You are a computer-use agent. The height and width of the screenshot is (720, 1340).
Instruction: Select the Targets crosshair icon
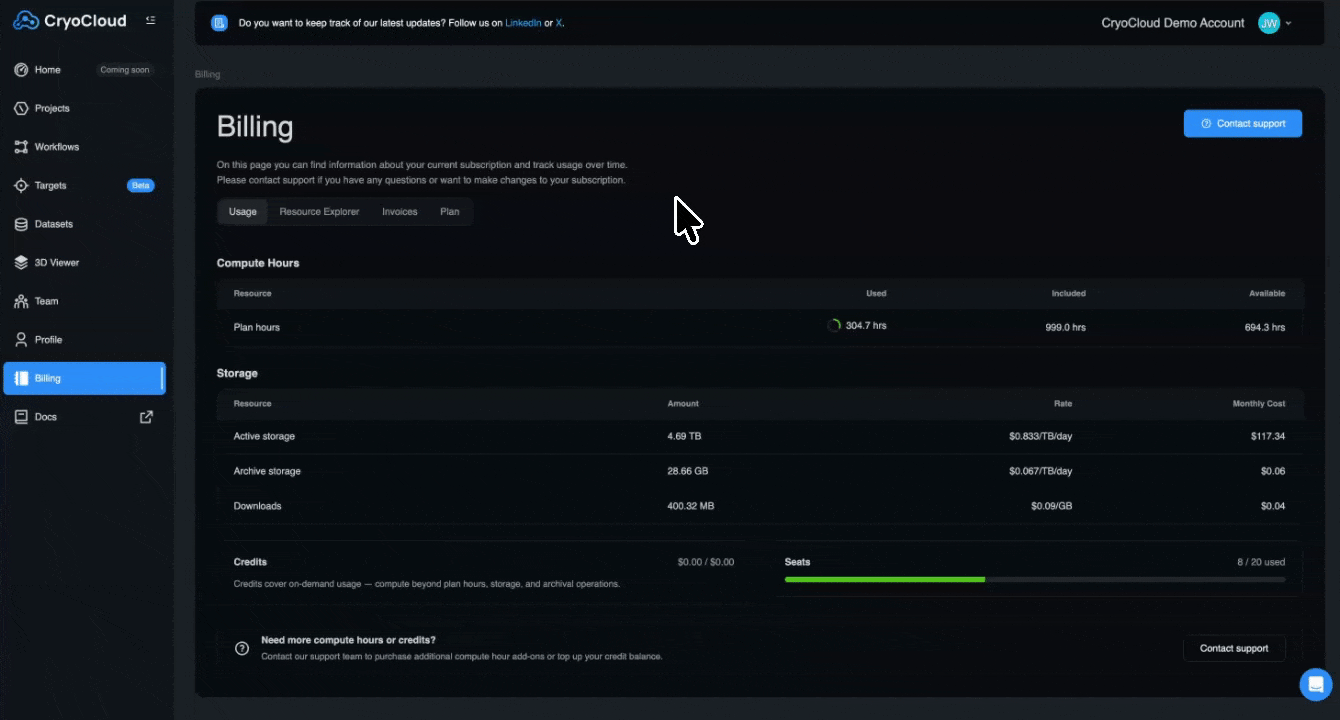click(21, 186)
